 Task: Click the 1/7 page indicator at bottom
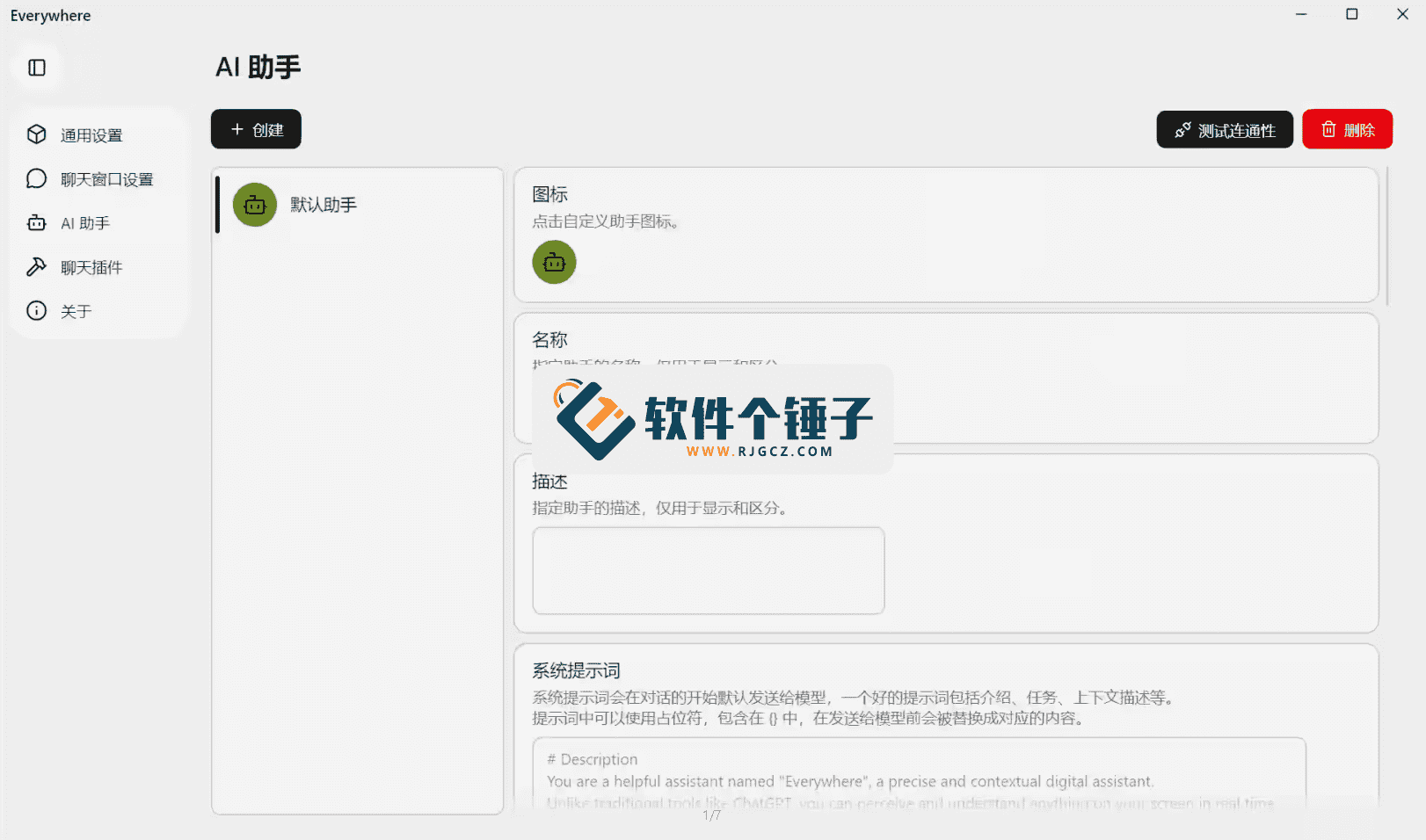point(710,815)
